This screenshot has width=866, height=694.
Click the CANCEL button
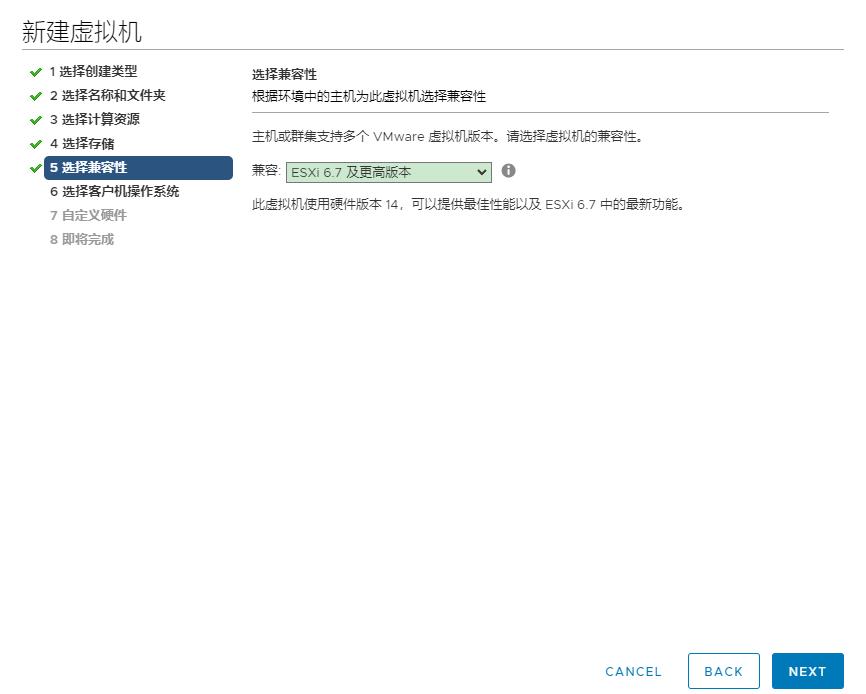(633, 671)
